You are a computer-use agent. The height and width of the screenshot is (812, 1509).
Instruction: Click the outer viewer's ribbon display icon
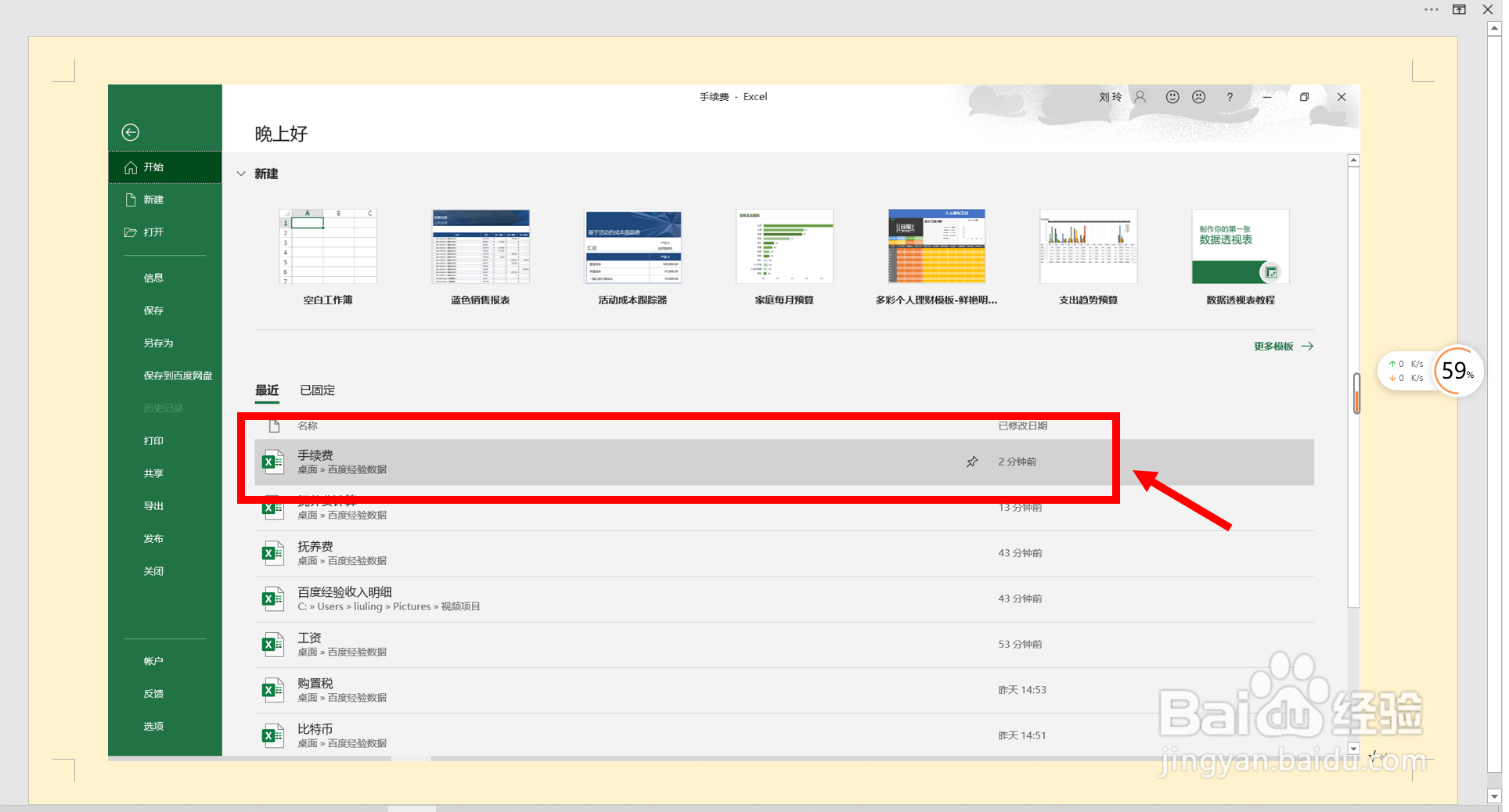pyautogui.click(x=1460, y=9)
